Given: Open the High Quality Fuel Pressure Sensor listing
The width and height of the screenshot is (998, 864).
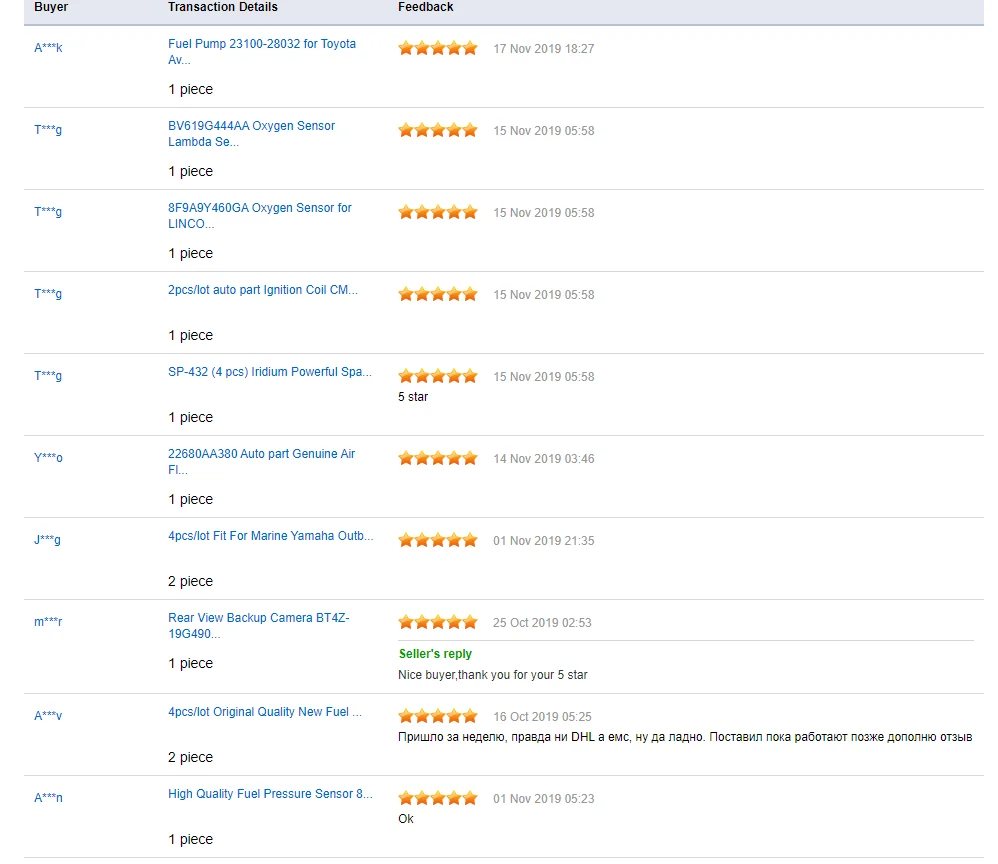Looking at the screenshot, I should 271,794.
